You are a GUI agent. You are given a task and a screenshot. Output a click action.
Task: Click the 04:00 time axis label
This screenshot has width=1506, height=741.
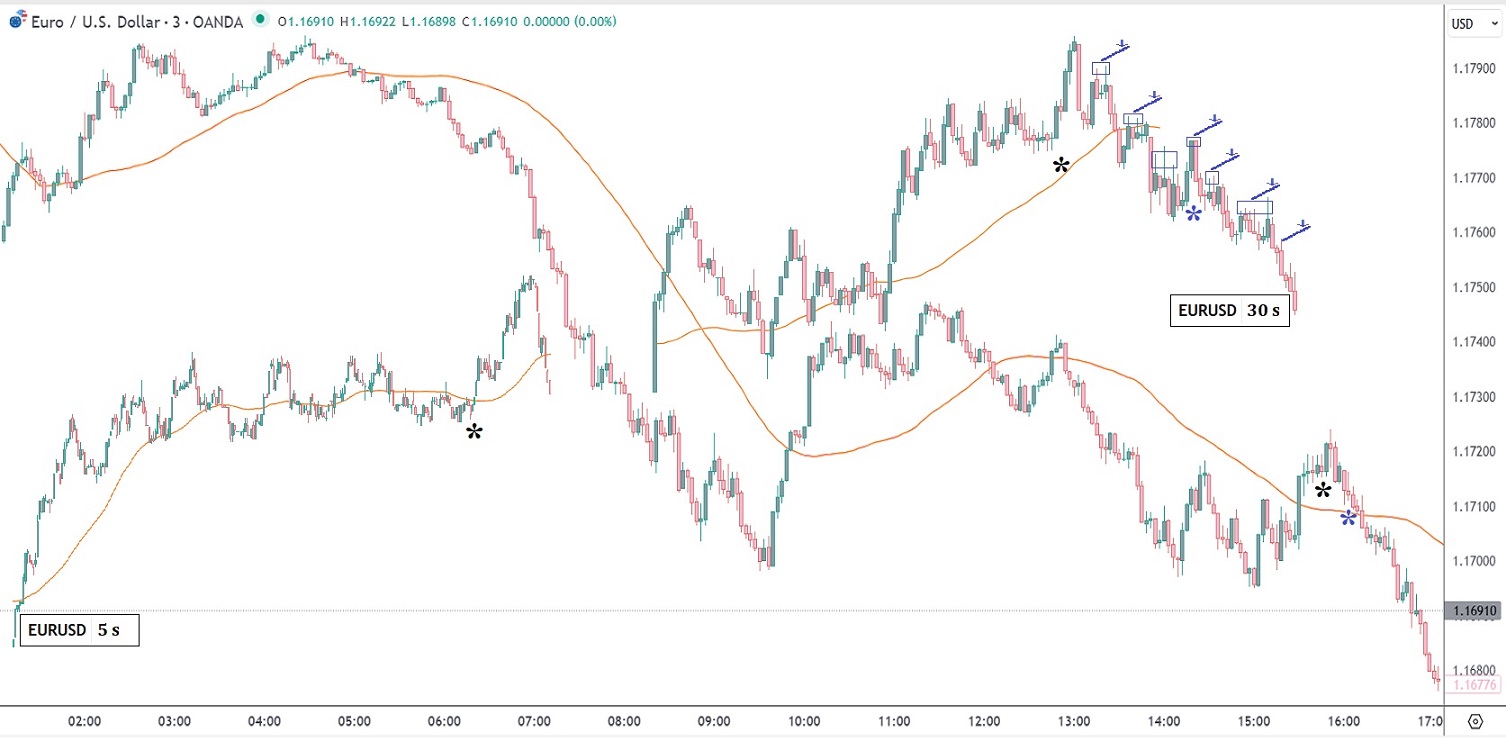264,721
